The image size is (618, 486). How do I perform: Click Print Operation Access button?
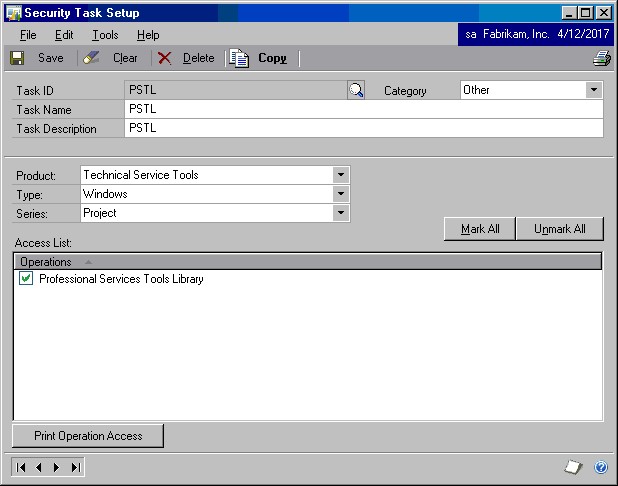88,436
